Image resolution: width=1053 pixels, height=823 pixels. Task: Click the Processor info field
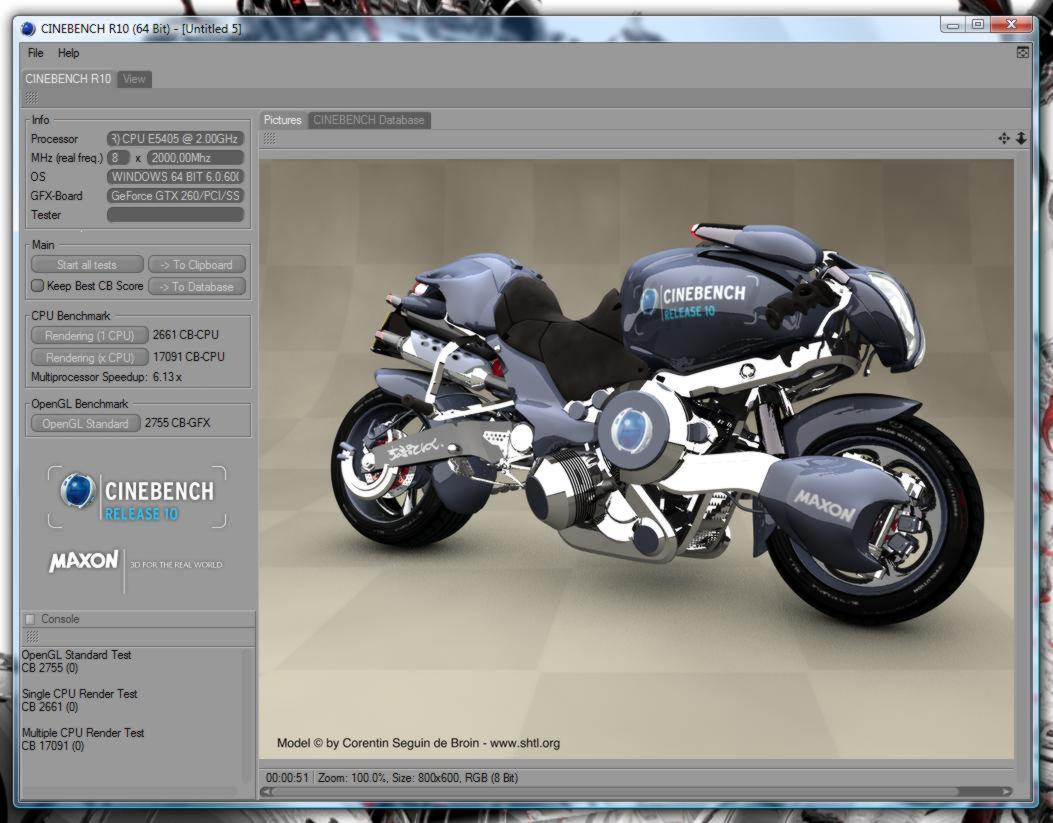coord(175,139)
